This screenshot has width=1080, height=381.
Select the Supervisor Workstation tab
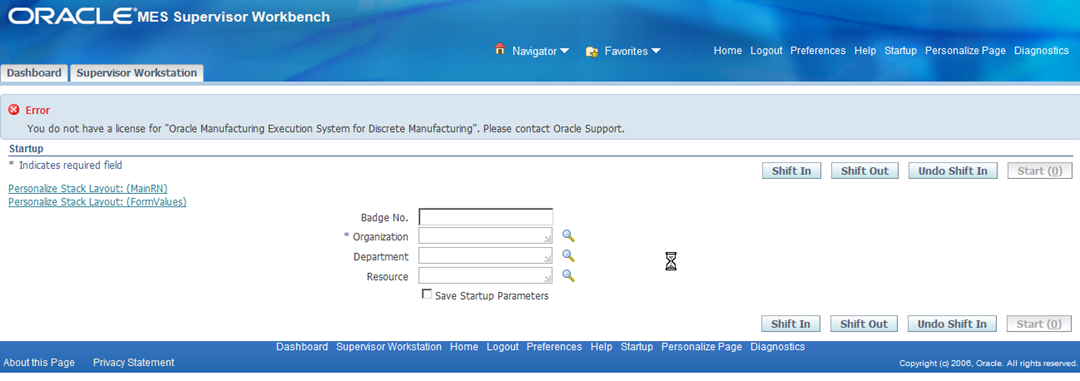[136, 73]
